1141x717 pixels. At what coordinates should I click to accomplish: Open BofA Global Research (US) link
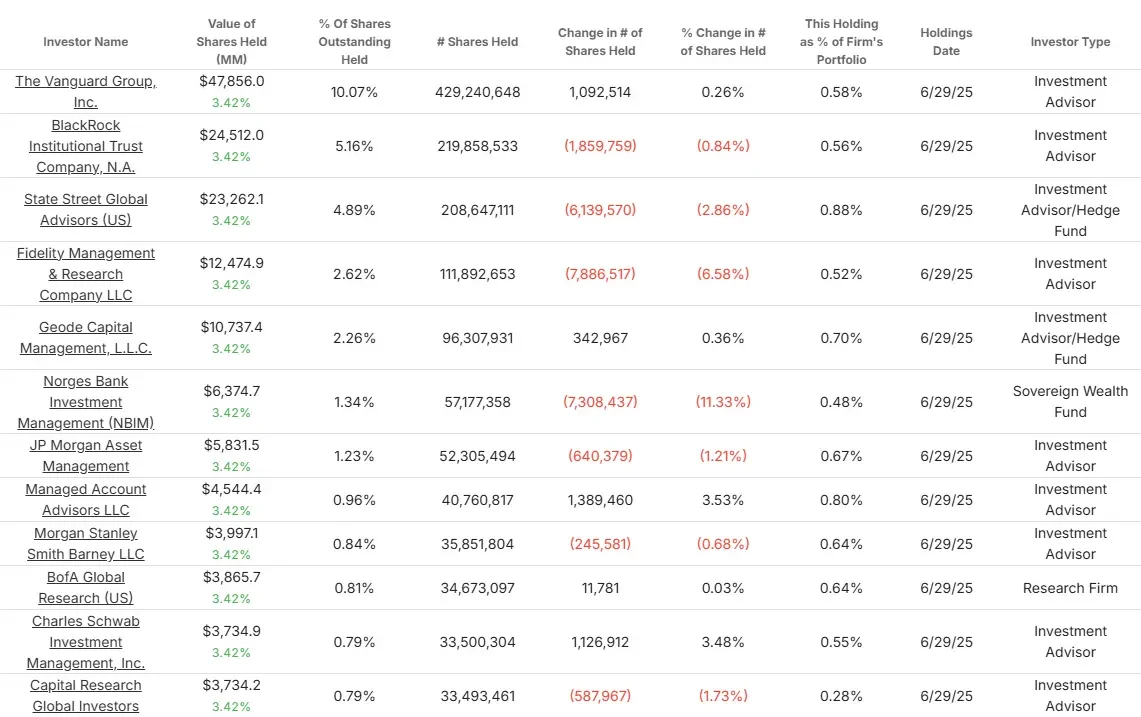[x=86, y=587]
